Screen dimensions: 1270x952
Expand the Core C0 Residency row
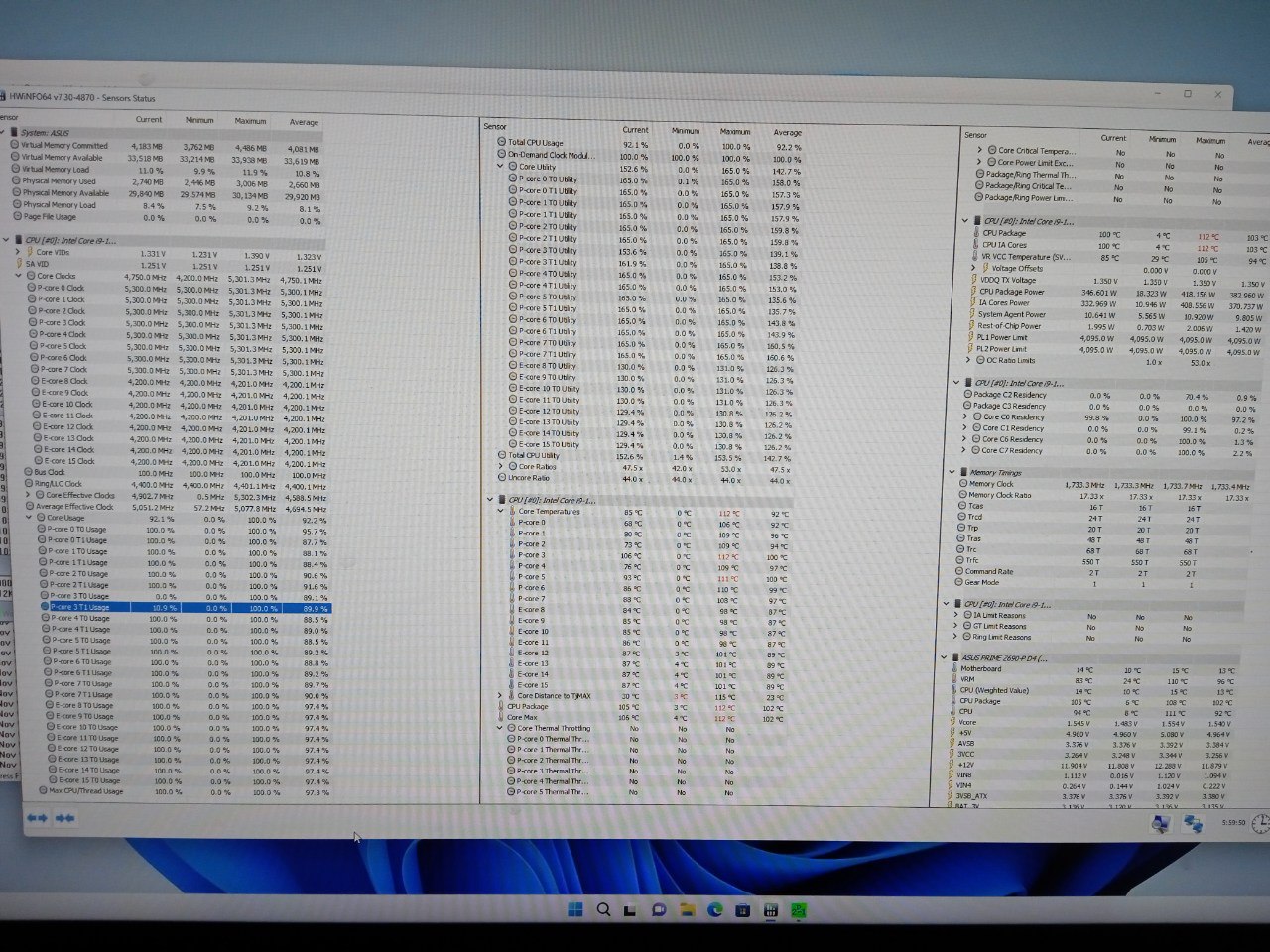964,417
